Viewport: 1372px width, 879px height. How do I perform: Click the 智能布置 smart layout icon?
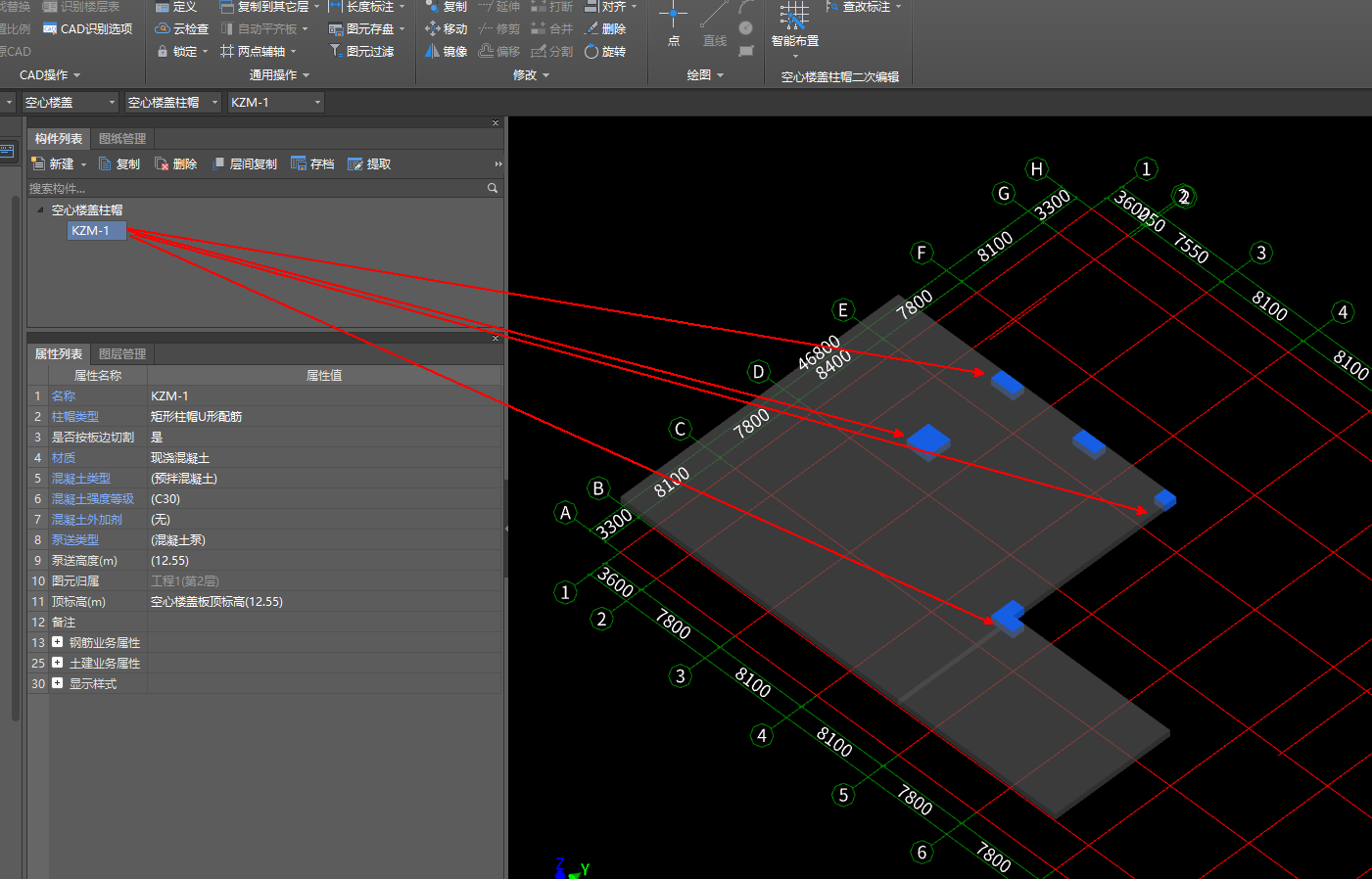(794, 18)
